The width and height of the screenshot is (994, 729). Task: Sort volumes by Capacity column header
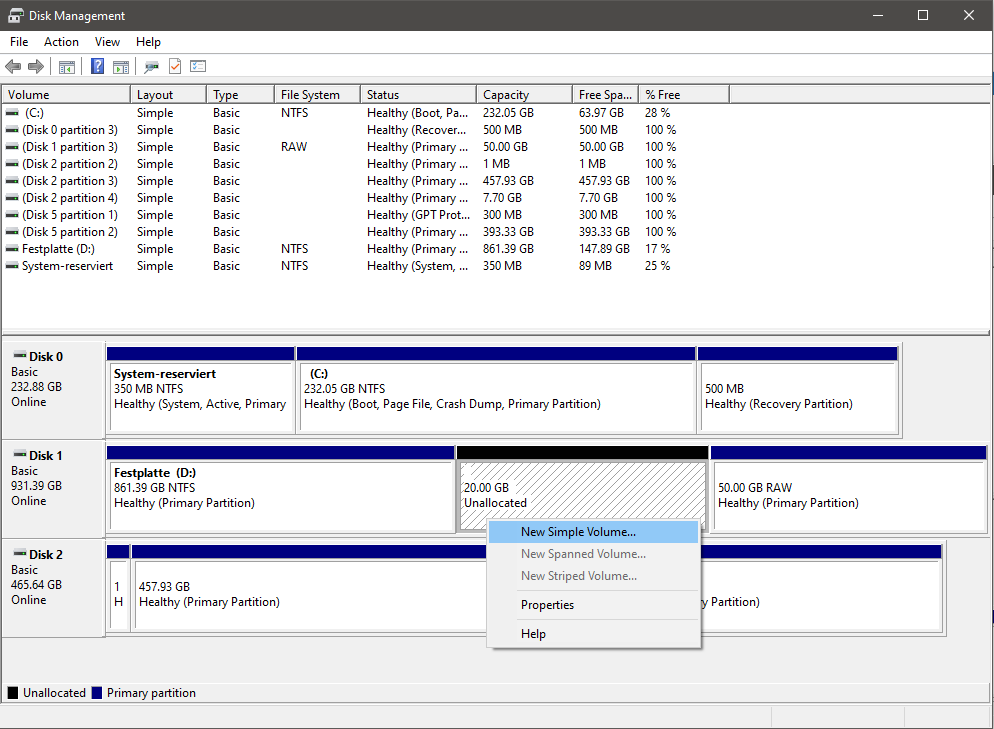(506, 95)
